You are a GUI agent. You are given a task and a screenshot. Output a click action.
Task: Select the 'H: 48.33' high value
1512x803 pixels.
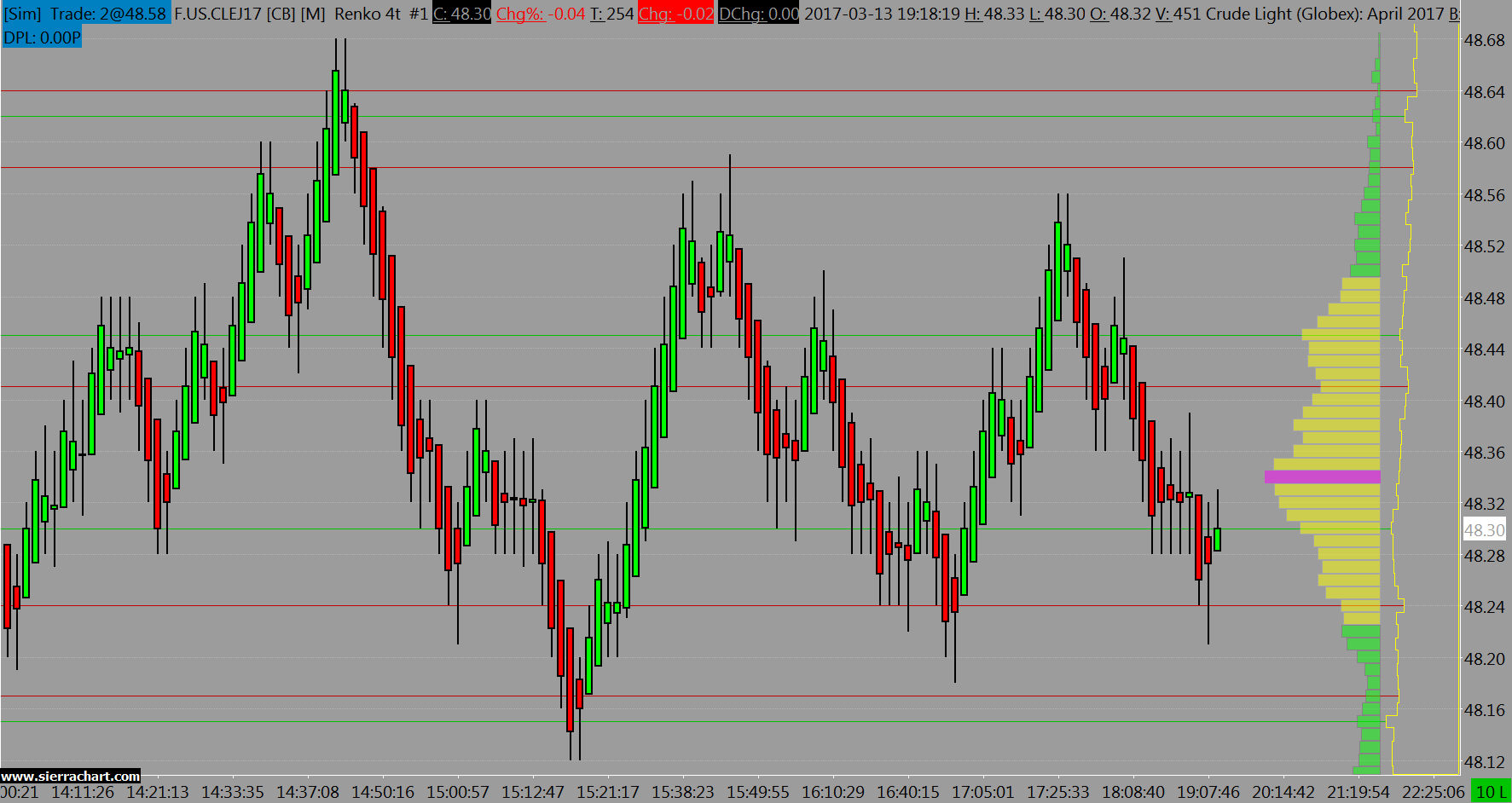[x=994, y=14]
